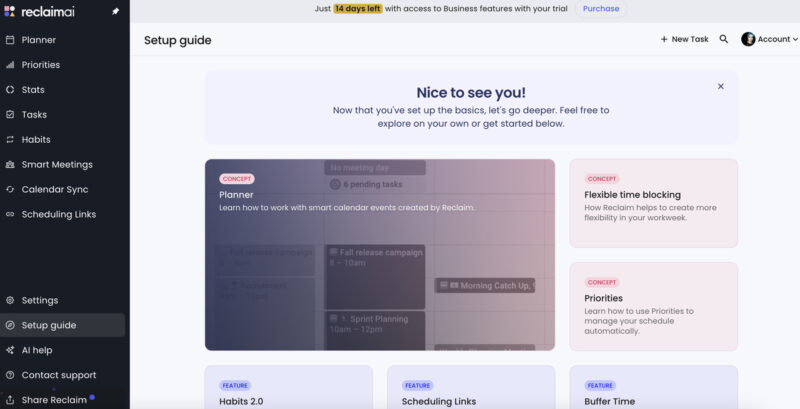
Task: Click the Setup guide page heading
Action: click(178, 40)
